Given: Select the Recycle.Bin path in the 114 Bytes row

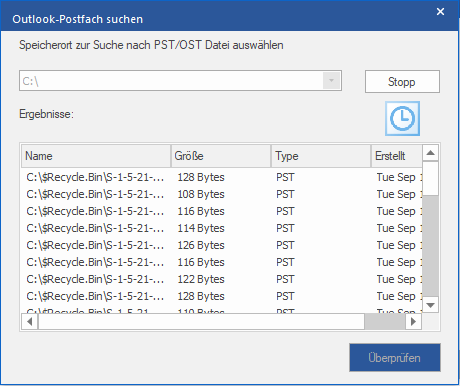Looking at the screenshot, I should [95, 228].
